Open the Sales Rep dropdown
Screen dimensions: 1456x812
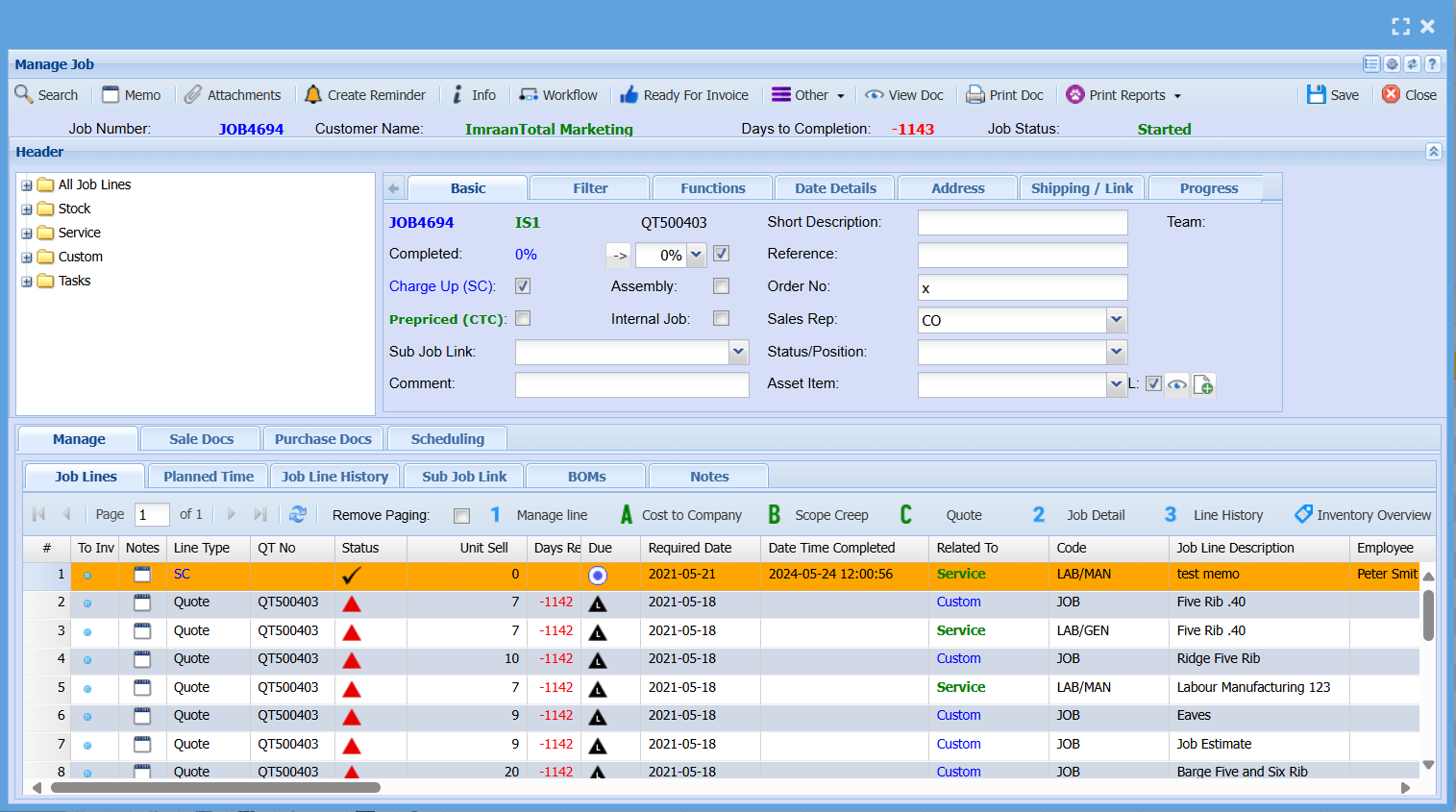pyautogui.click(x=1116, y=320)
